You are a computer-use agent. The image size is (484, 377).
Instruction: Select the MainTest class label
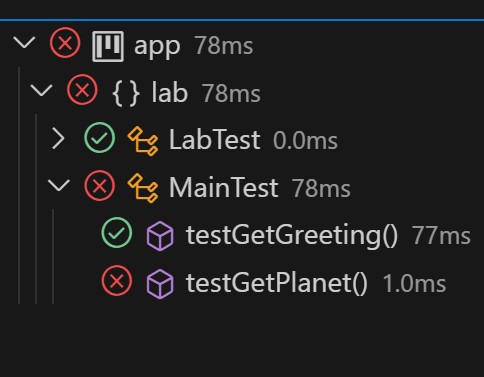[223, 188]
